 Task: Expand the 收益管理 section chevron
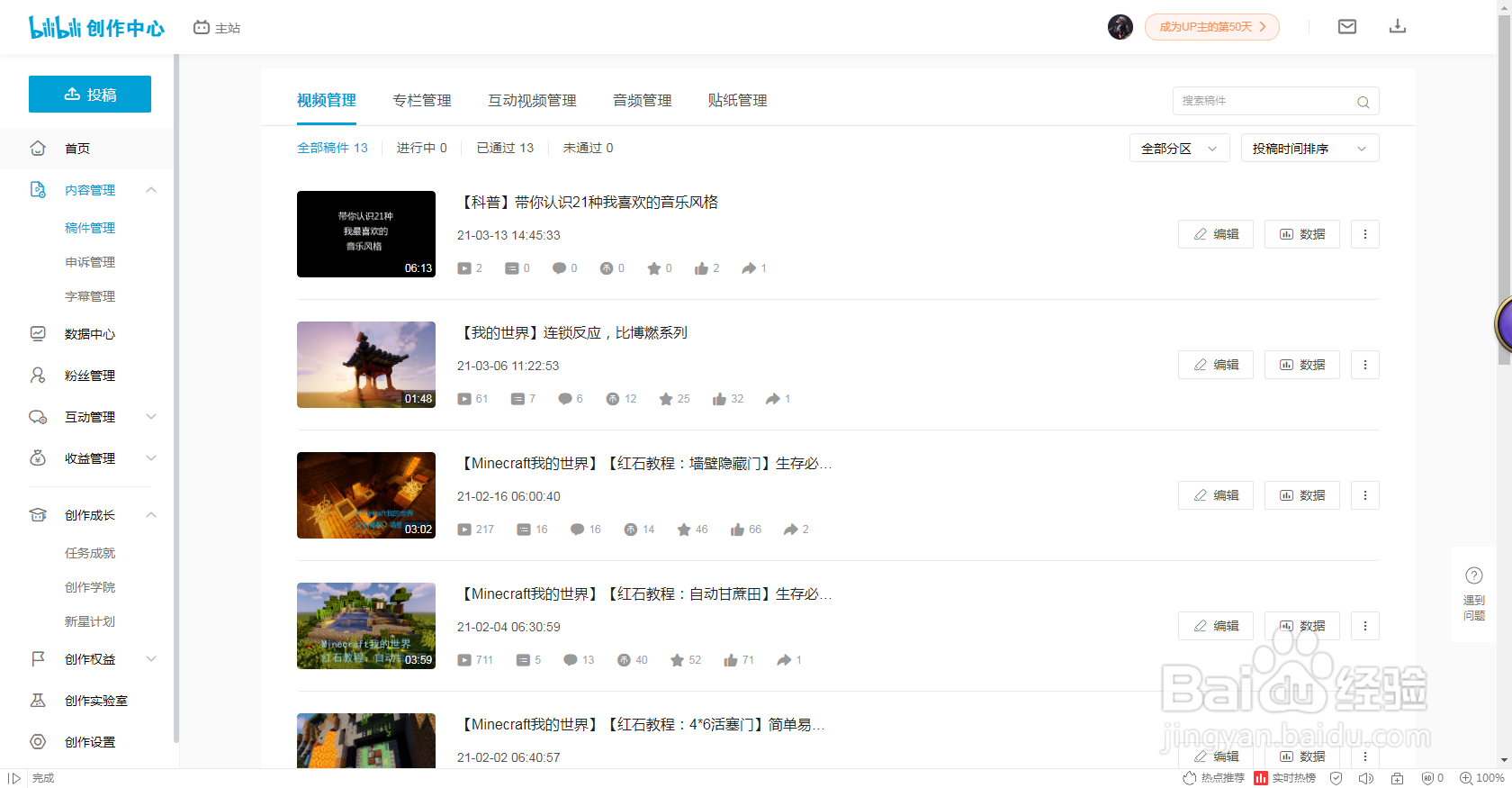point(151,458)
